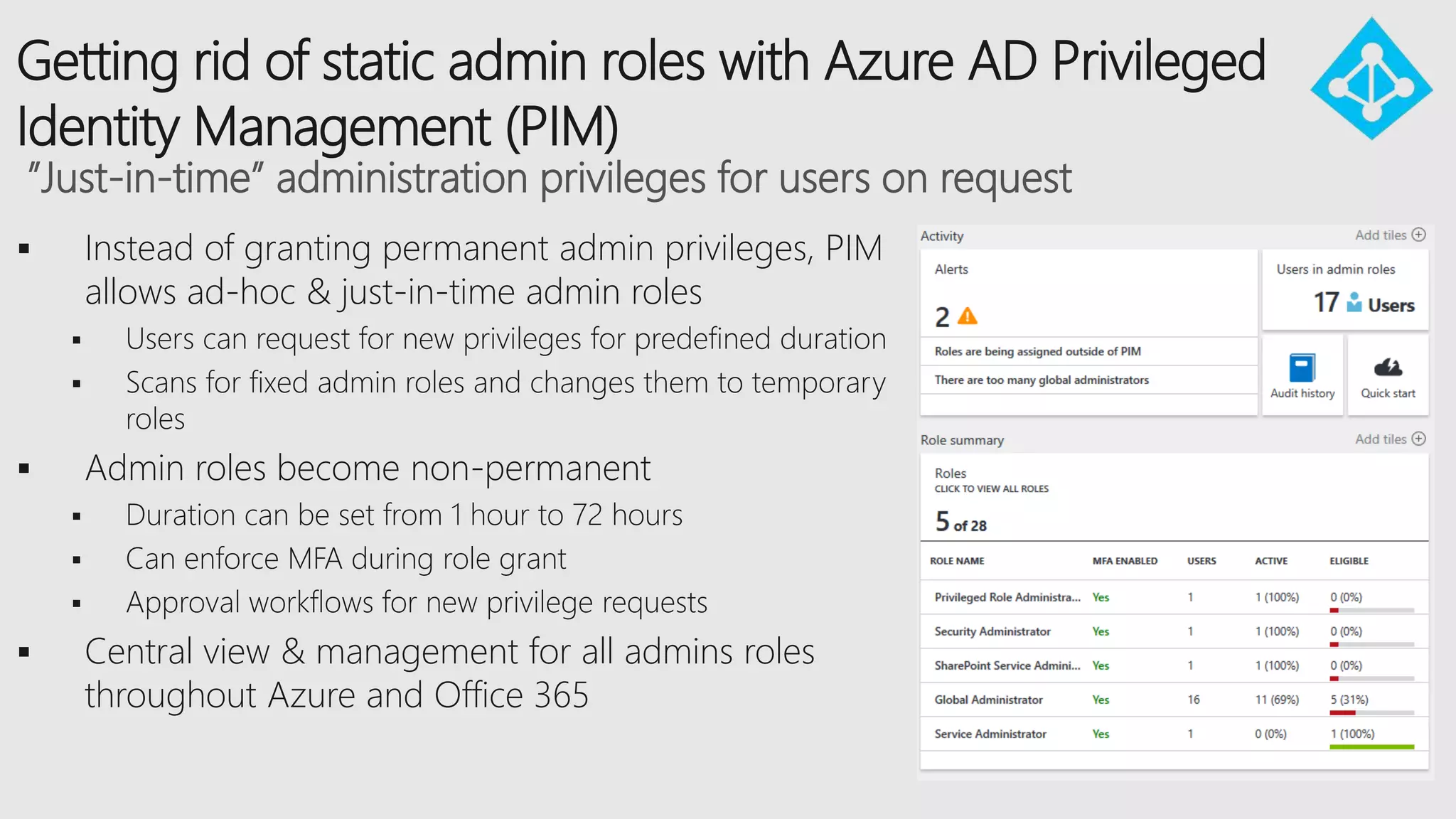Open the Users in admin roles tile
The image size is (1456, 819).
tap(1345, 289)
